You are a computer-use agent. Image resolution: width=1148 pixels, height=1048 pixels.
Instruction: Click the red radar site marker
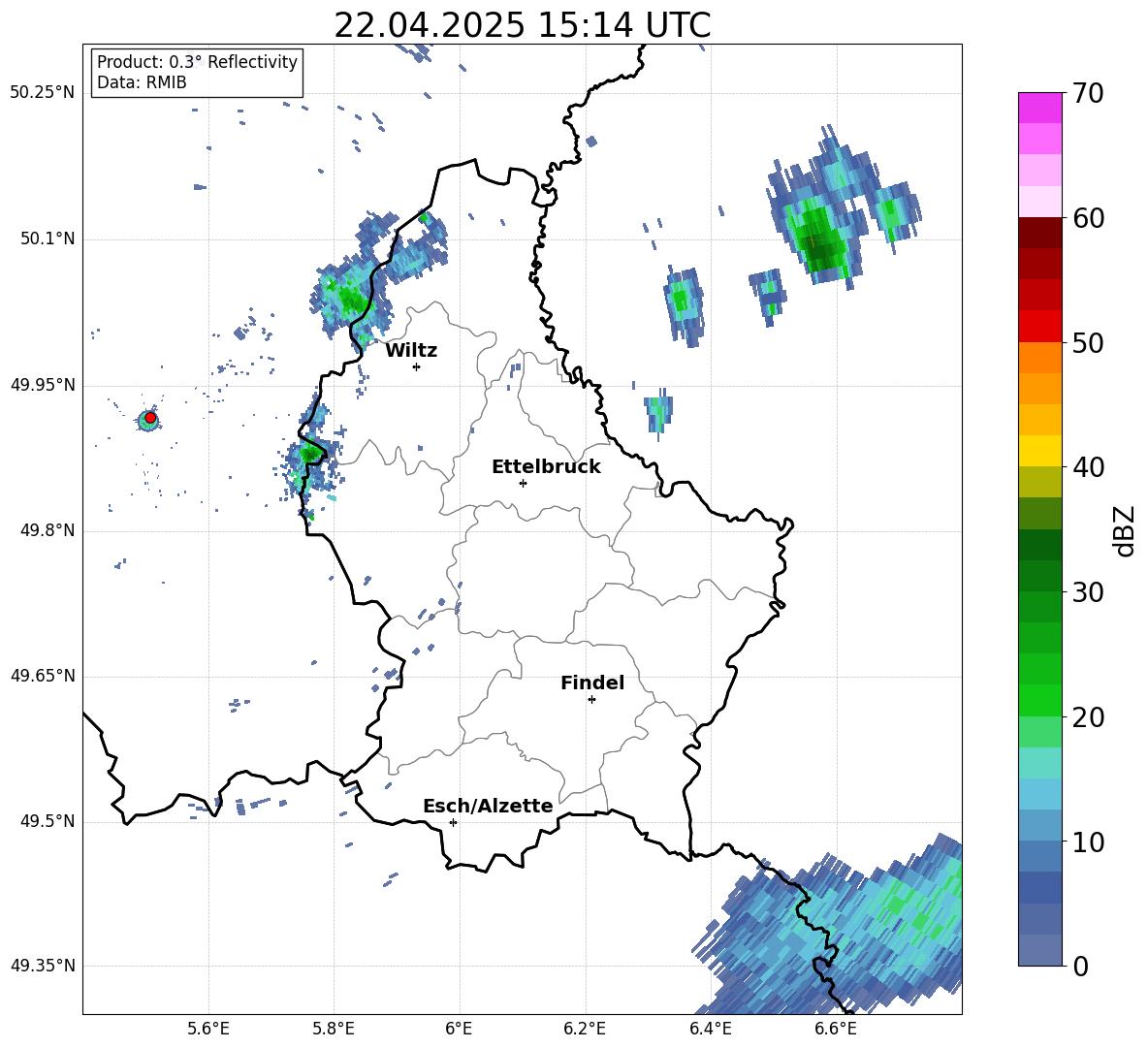[x=150, y=418]
